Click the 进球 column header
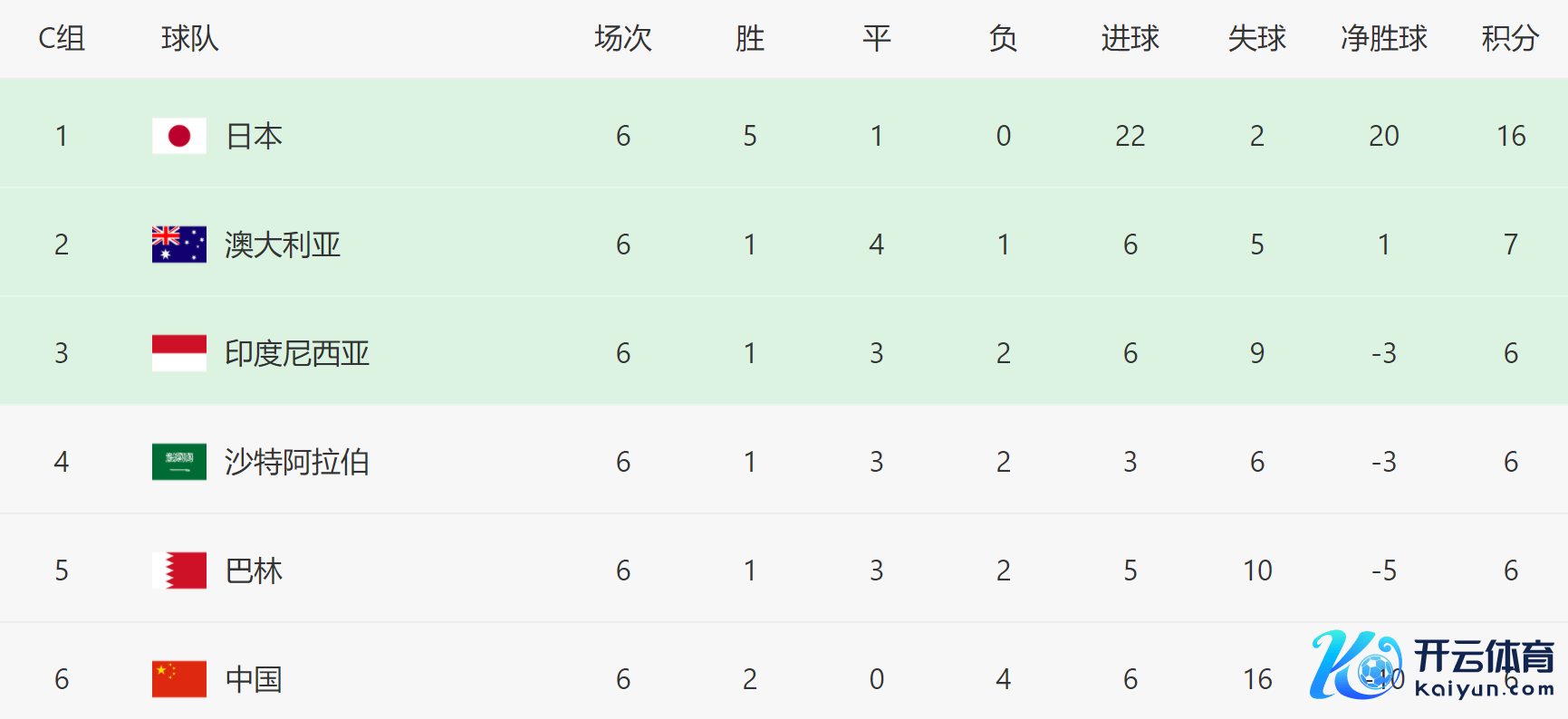This screenshot has width=1568, height=719. [1130, 38]
